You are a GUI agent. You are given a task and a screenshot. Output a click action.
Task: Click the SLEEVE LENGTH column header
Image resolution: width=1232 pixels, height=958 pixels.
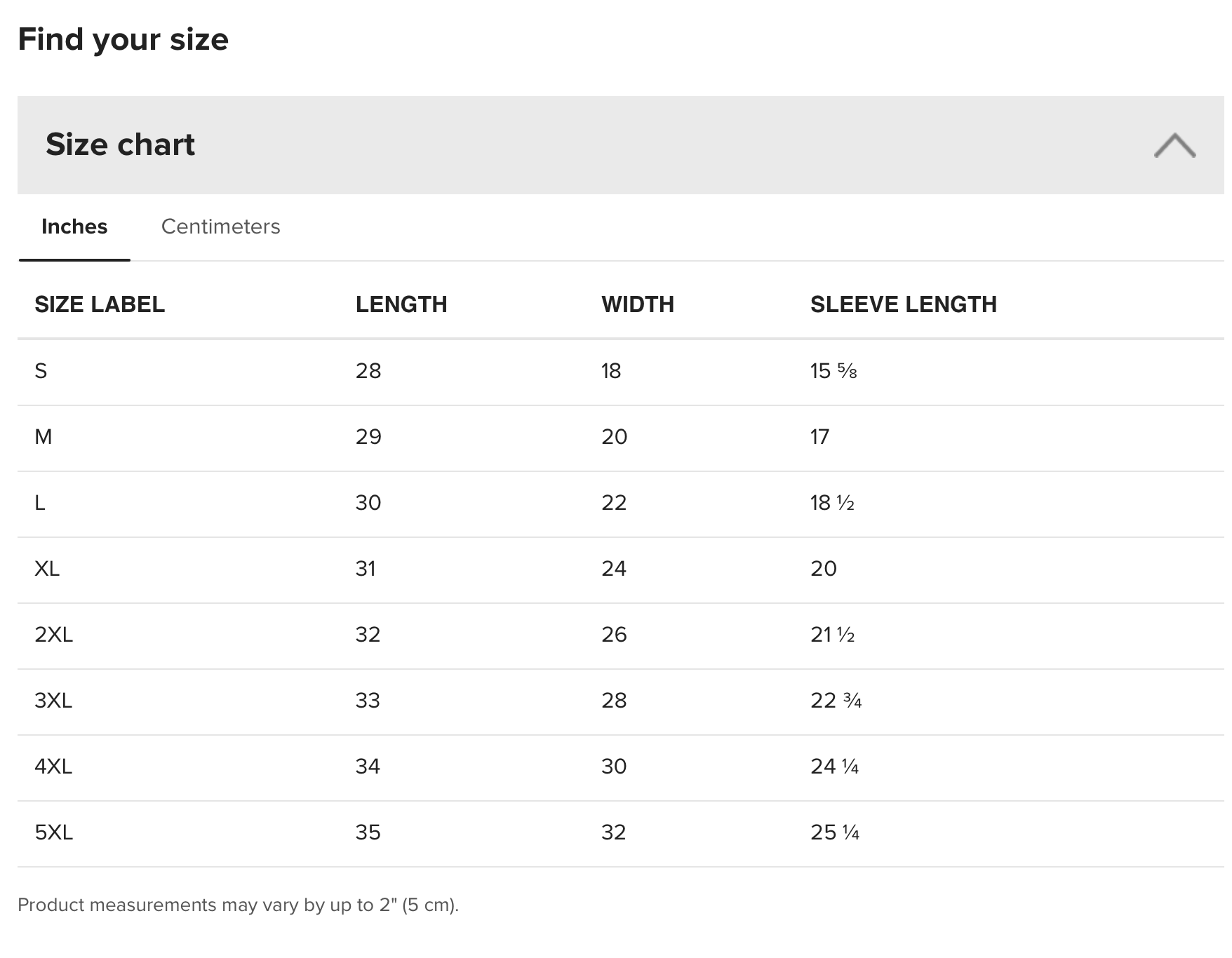[903, 304]
